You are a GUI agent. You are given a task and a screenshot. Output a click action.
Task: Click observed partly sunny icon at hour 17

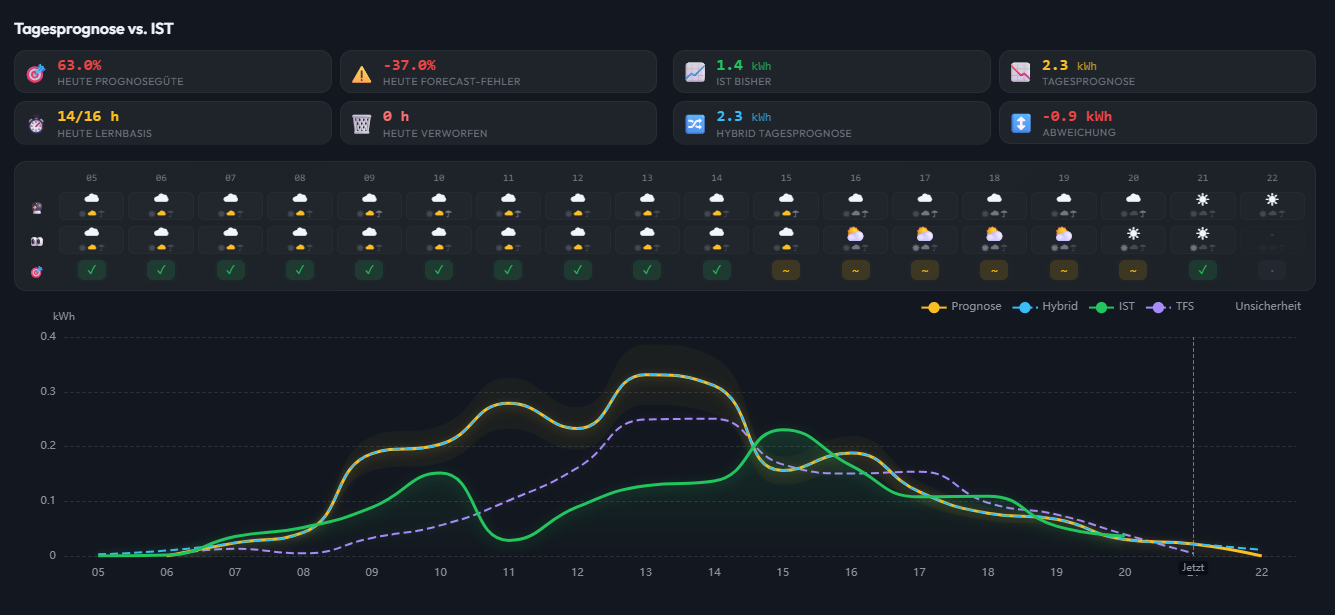coord(925,234)
